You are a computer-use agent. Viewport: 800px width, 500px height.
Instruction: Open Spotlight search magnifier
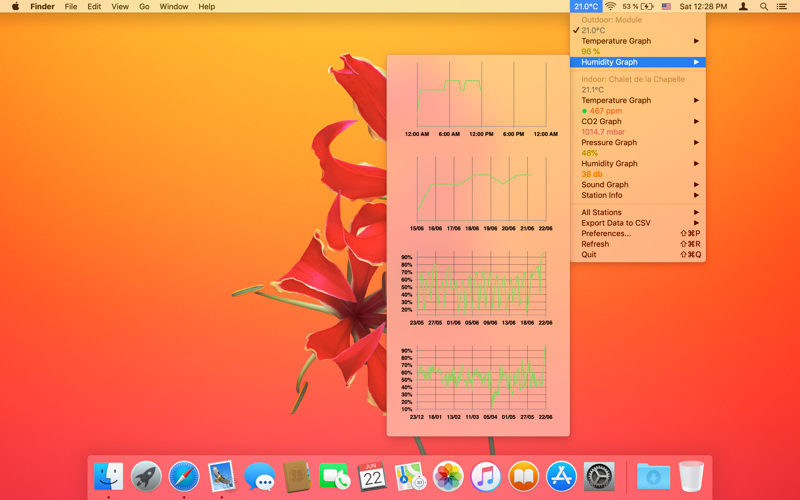tap(764, 7)
